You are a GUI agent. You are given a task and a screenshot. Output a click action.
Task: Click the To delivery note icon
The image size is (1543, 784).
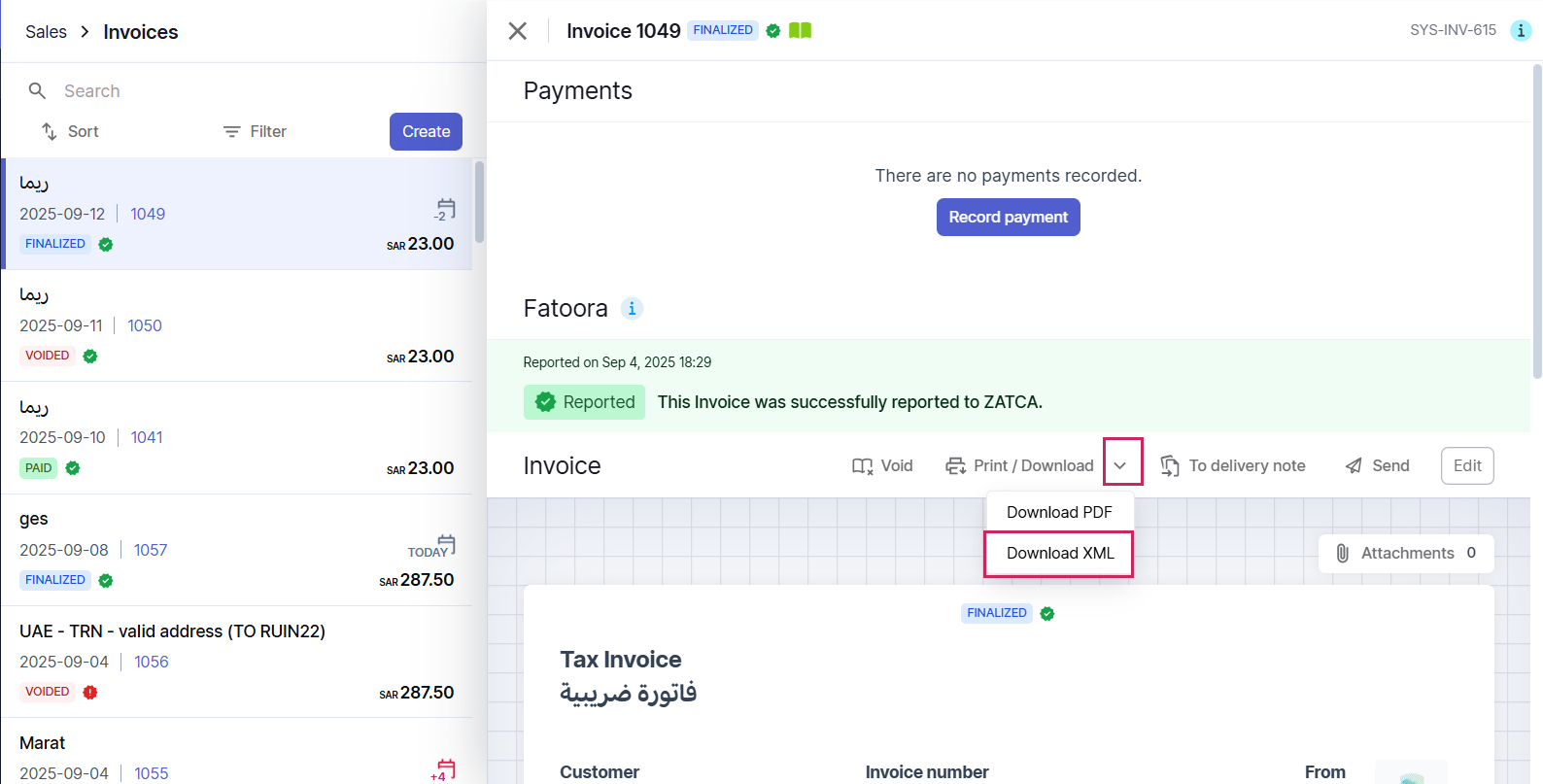[1170, 466]
